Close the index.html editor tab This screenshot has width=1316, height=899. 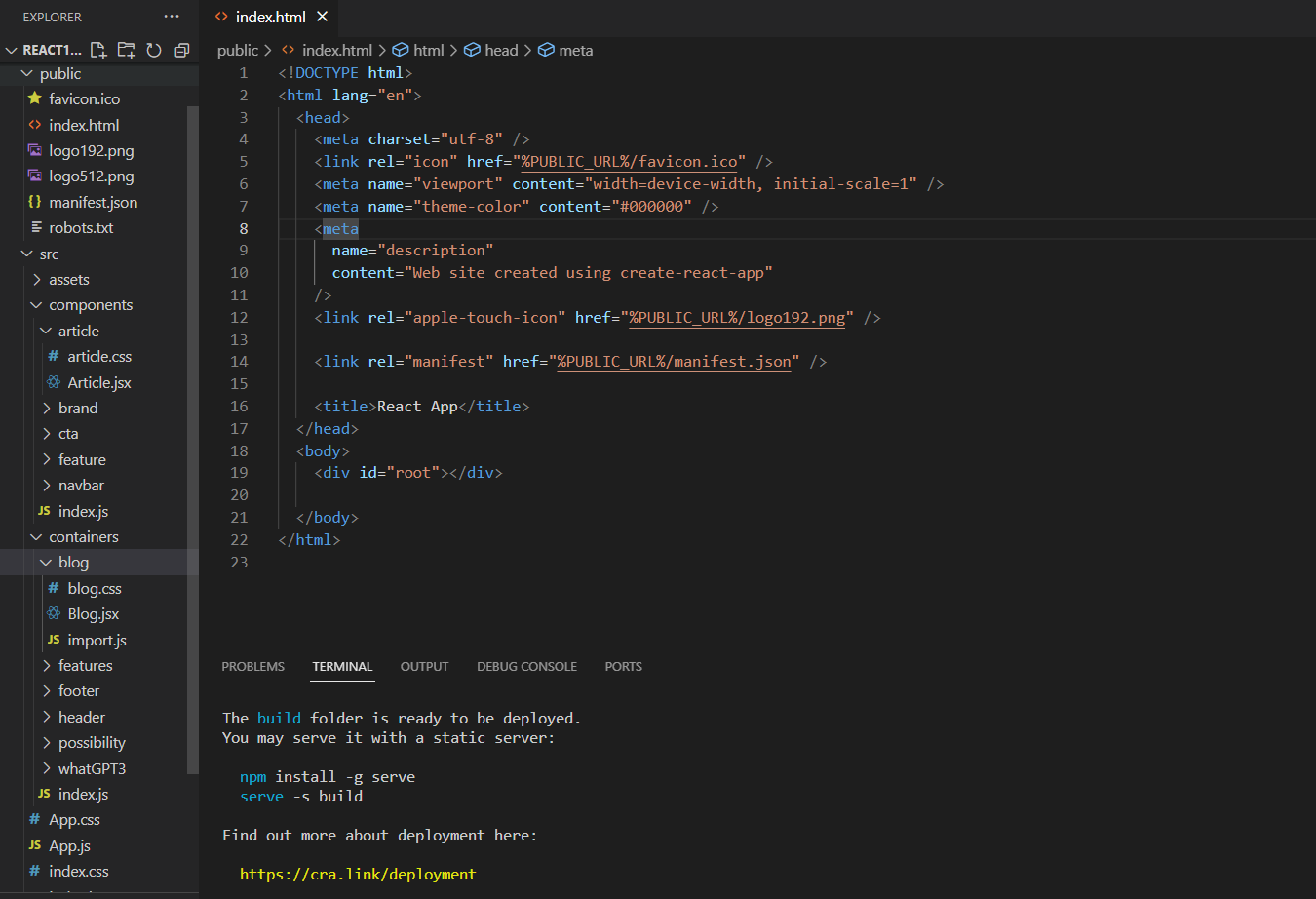pos(323,17)
